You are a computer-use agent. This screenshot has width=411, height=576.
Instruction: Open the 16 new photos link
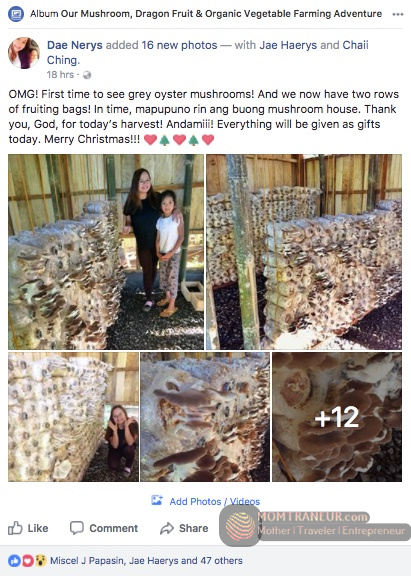point(179,45)
